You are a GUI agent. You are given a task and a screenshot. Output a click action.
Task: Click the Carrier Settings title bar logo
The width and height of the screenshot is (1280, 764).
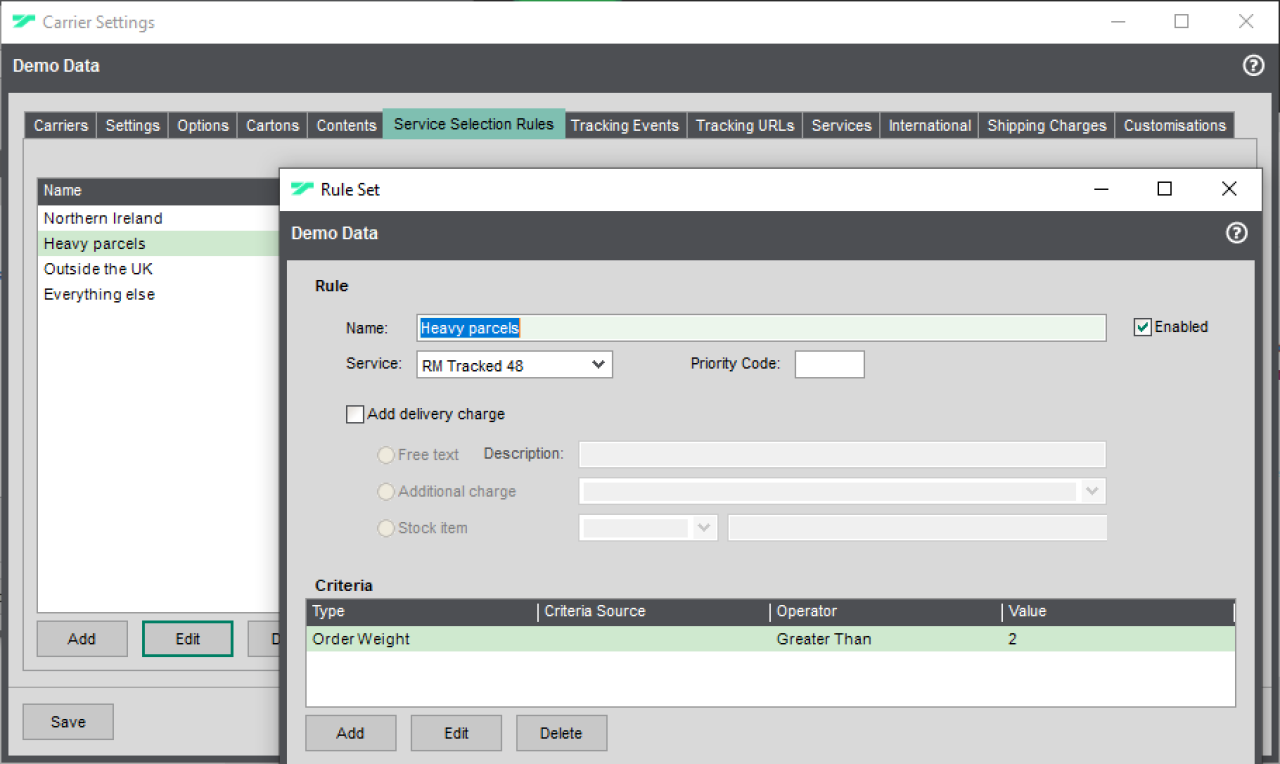pos(24,21)
